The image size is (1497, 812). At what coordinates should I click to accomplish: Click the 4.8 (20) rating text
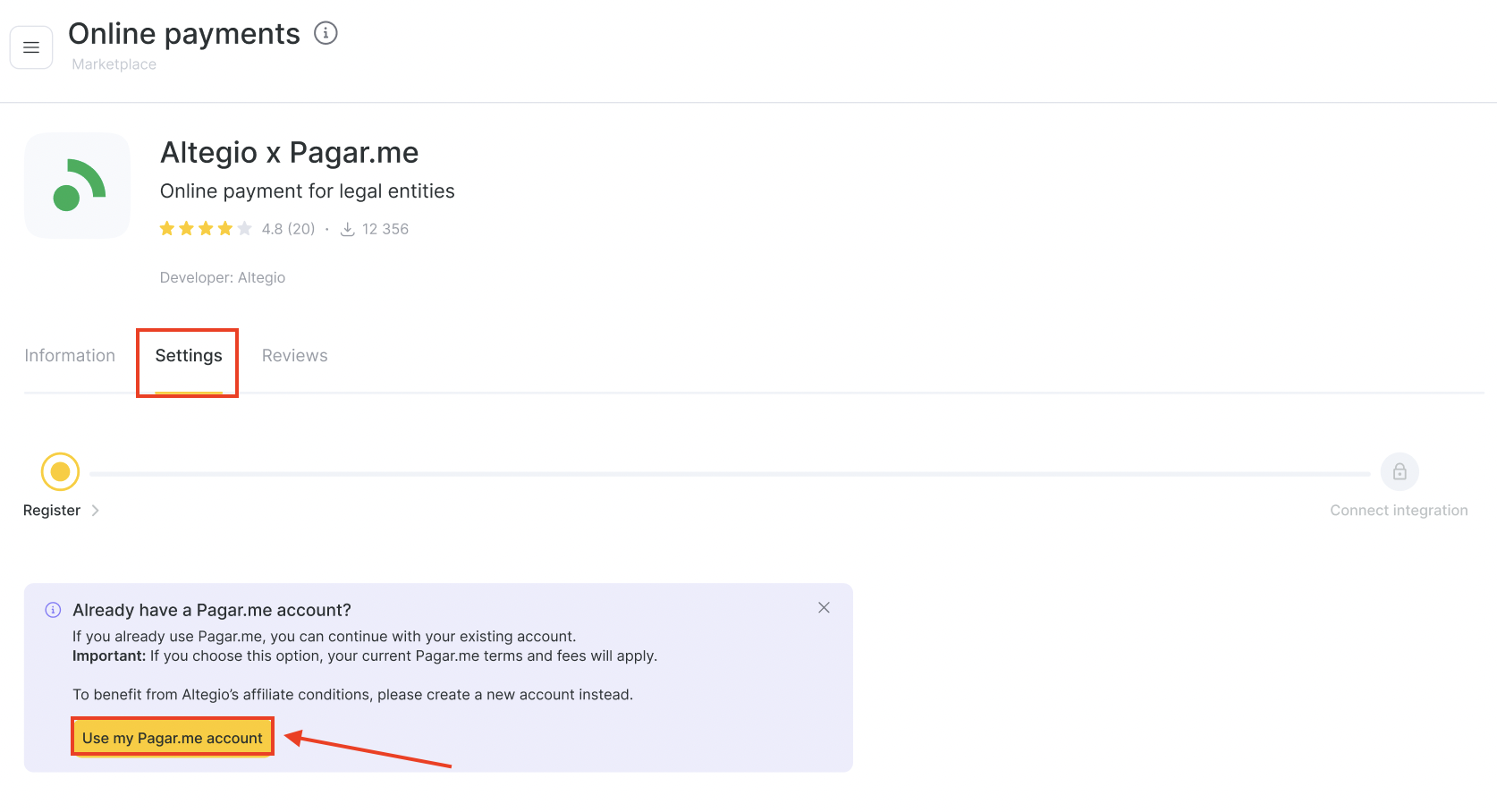pyautogui.click(x=288, y=229)
